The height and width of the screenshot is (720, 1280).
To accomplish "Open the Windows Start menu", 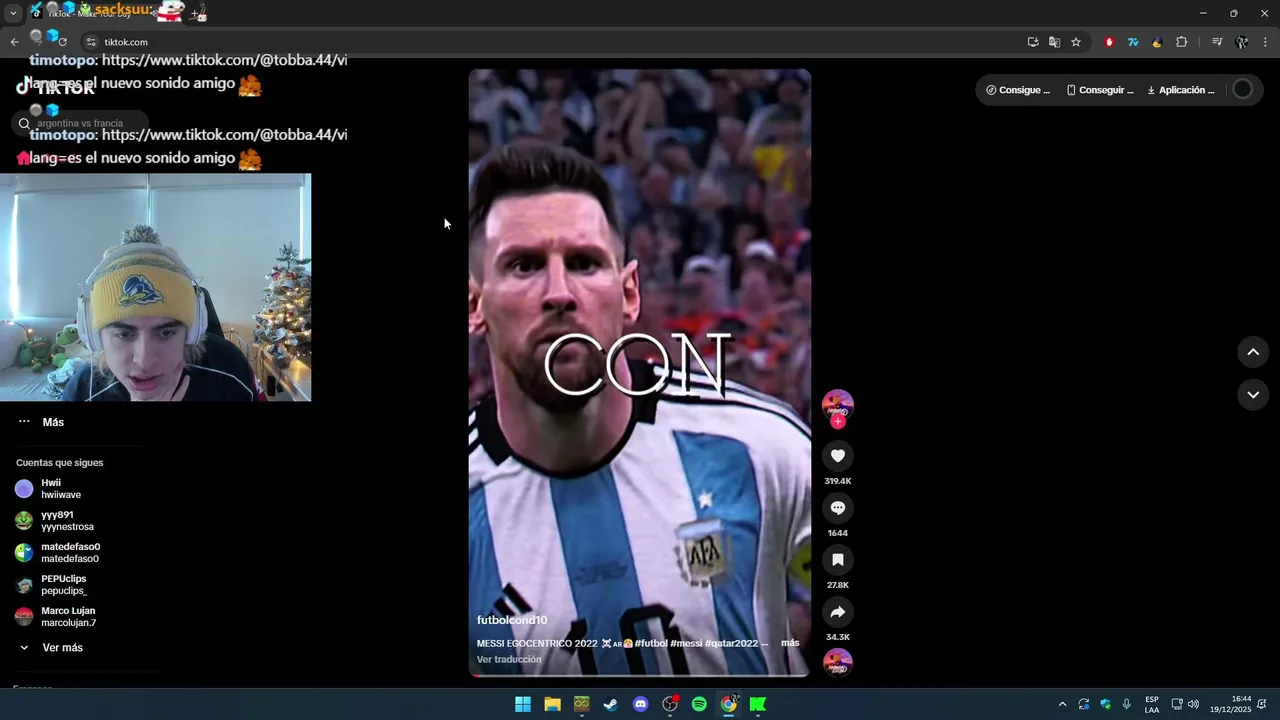I will [523, 704].
